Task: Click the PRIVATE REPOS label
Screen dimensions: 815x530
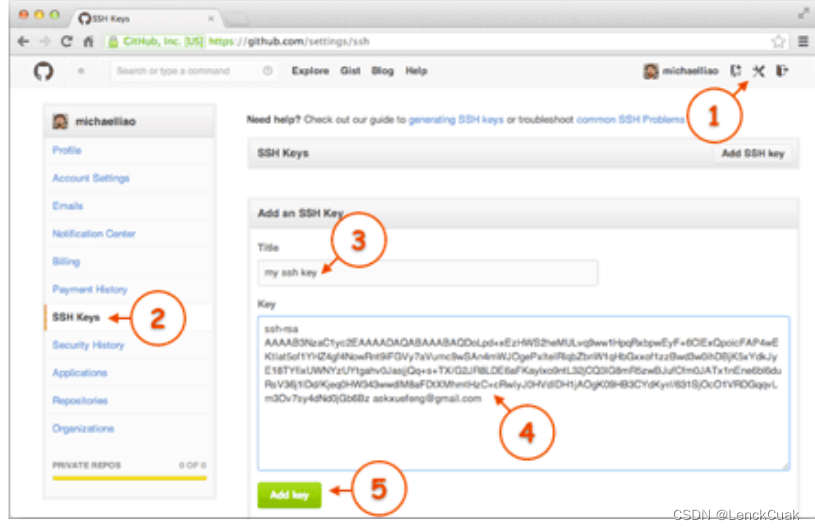Action: pyautogui.click(x=87, y=465)
